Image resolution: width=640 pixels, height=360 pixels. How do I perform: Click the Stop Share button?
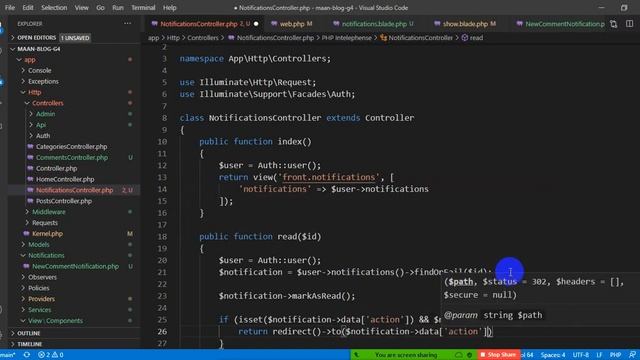tap(498, 355)
